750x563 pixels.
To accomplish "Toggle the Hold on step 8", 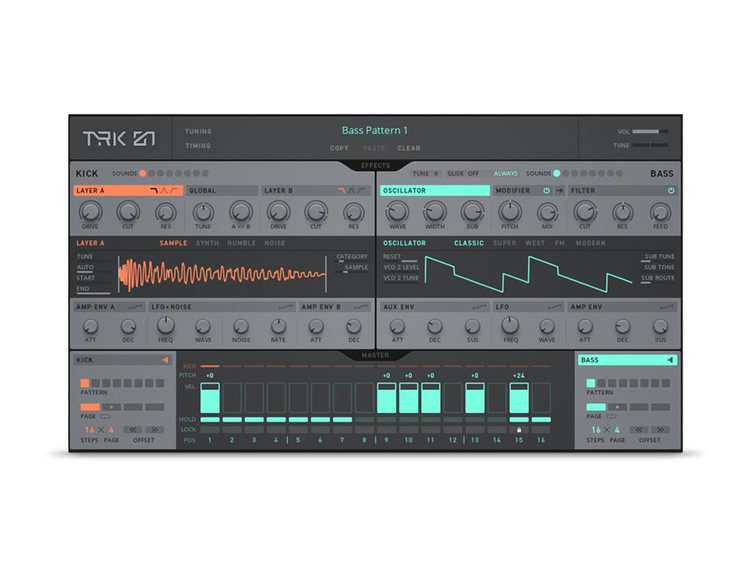I will (x=364, y=419).
